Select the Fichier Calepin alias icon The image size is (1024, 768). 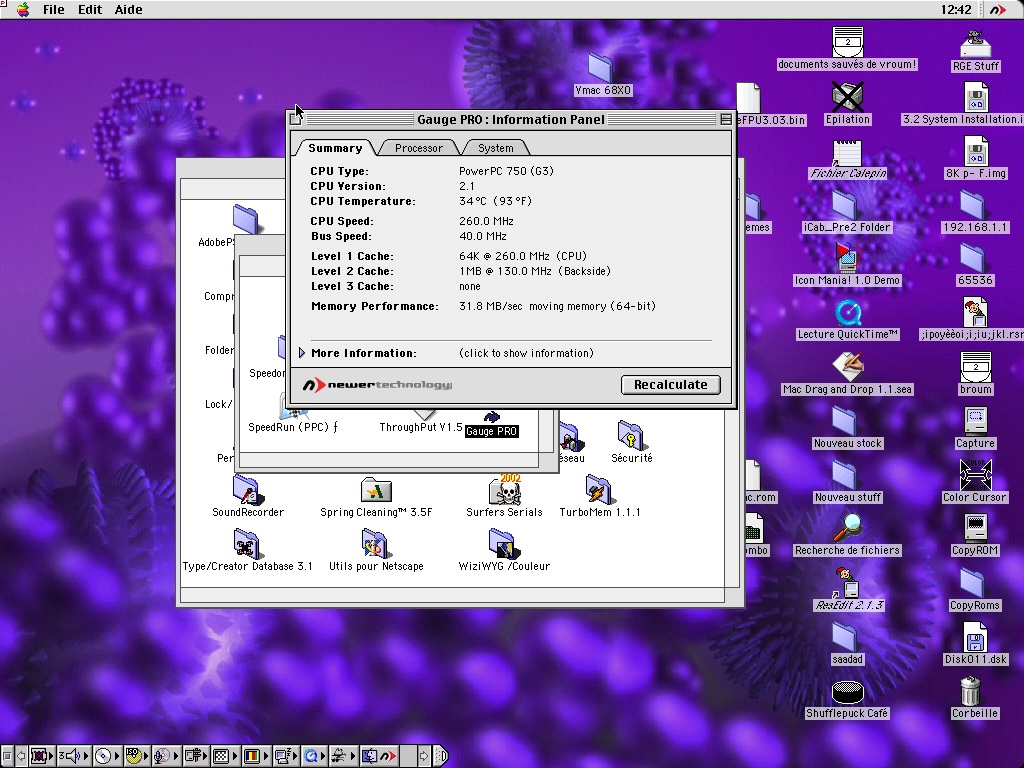[x=847, y=153]
